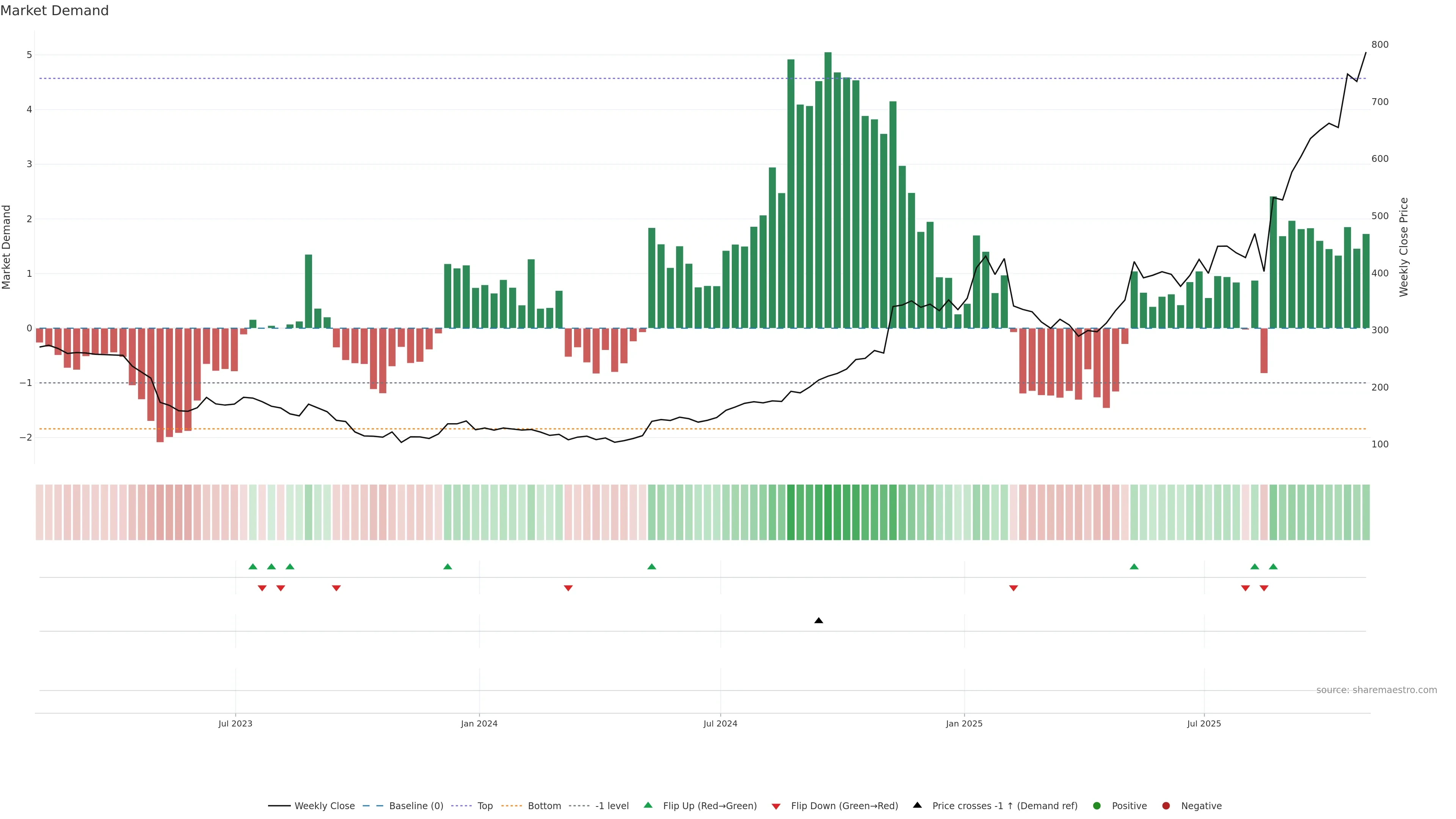Click the red Flip Down legend triangle
The height and width of the screenshot is (819, 1456).
[776, 806]
